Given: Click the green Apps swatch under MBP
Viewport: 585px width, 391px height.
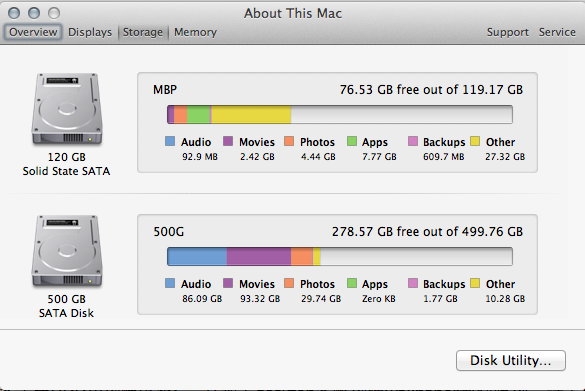Looking at the screenshot, I should point(352,141).
